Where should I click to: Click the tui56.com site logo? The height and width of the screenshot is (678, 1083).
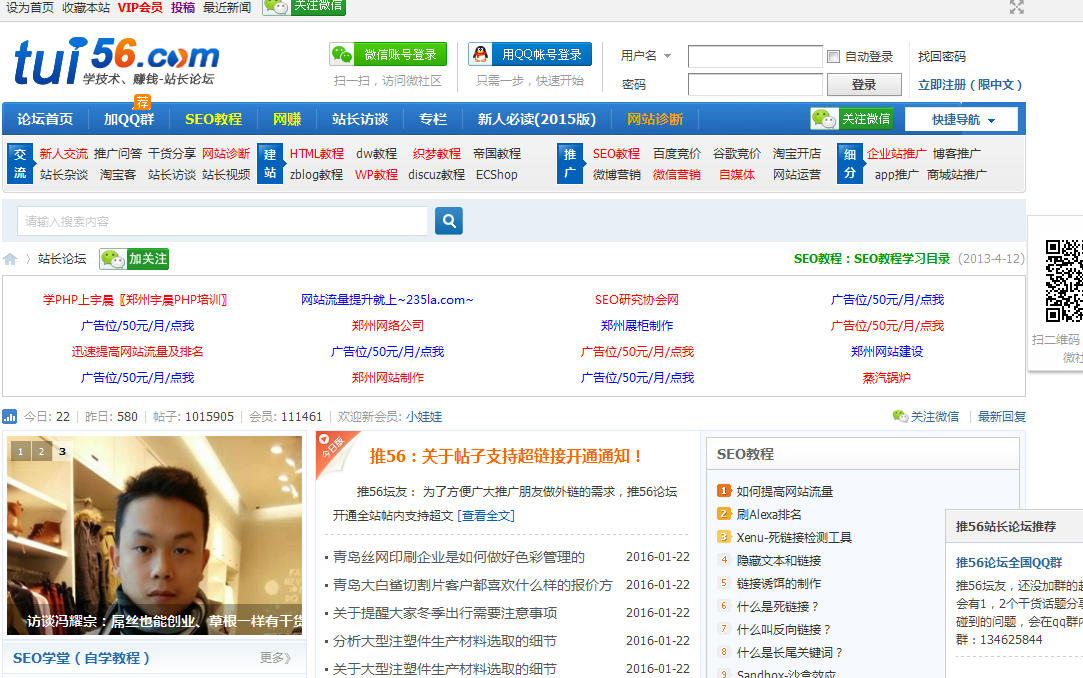pos(116,61)
